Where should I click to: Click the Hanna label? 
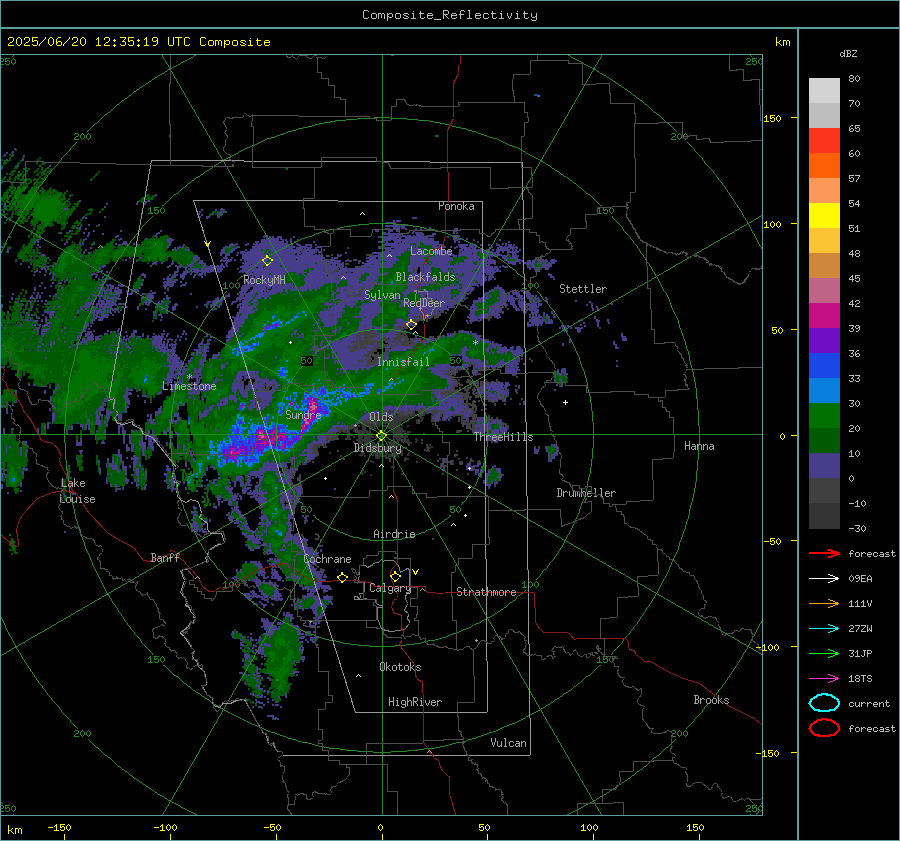699,446
